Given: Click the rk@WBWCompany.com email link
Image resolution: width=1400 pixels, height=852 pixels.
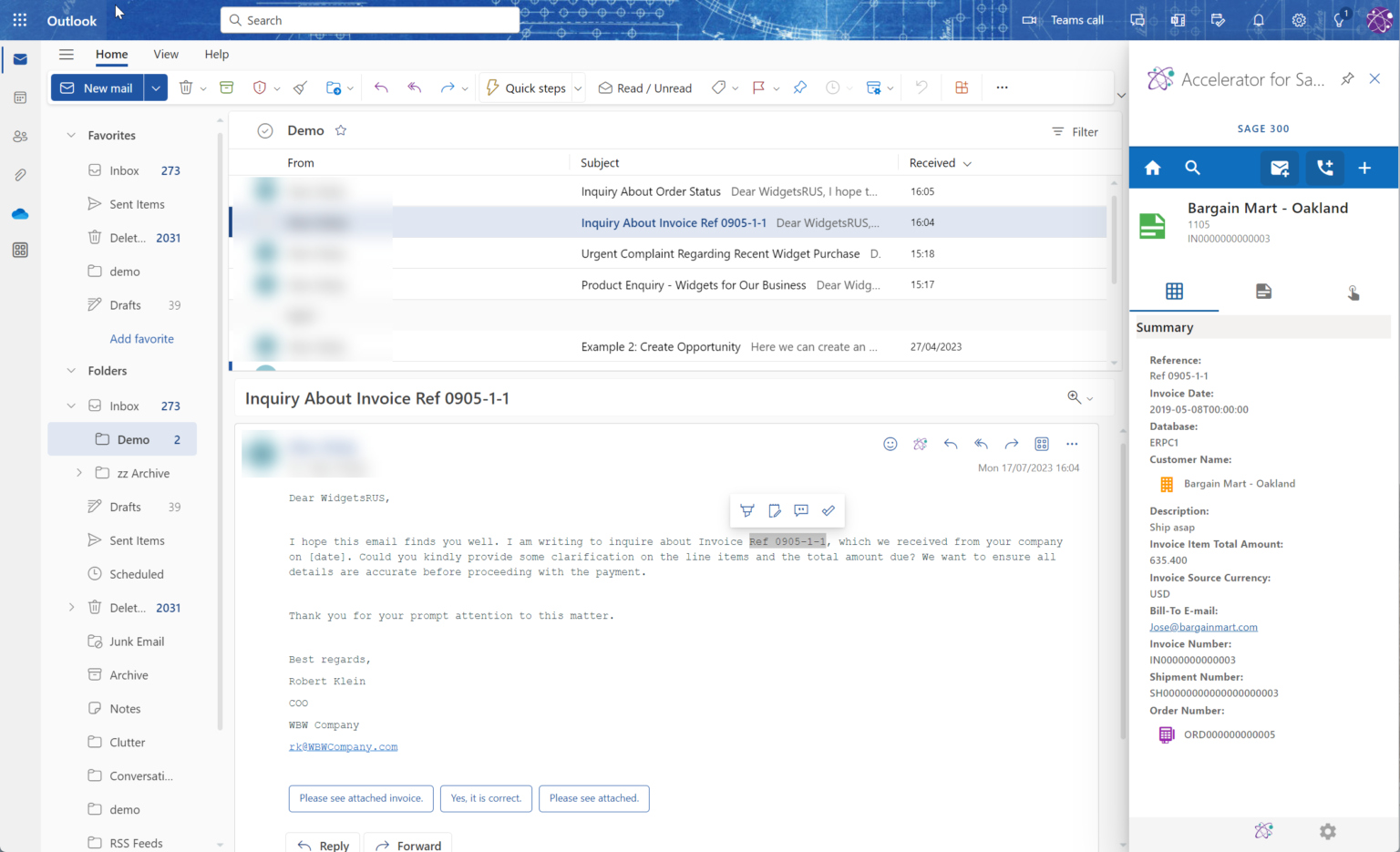Looking at the screenshot, I should pos(343,746).
